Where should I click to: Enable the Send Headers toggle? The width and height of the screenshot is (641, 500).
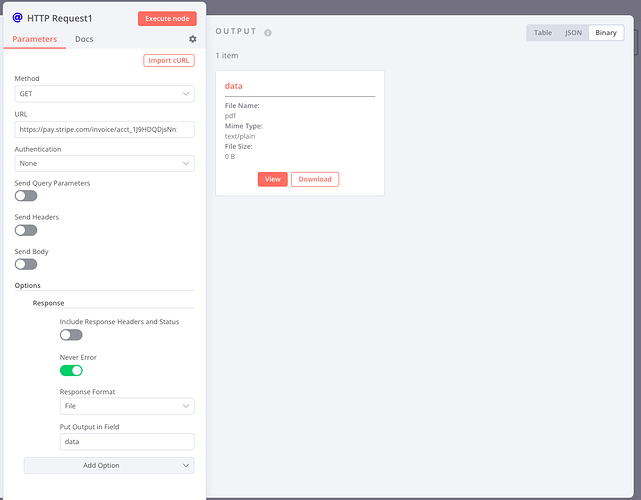pyautogui.click(x=26, y=230)
